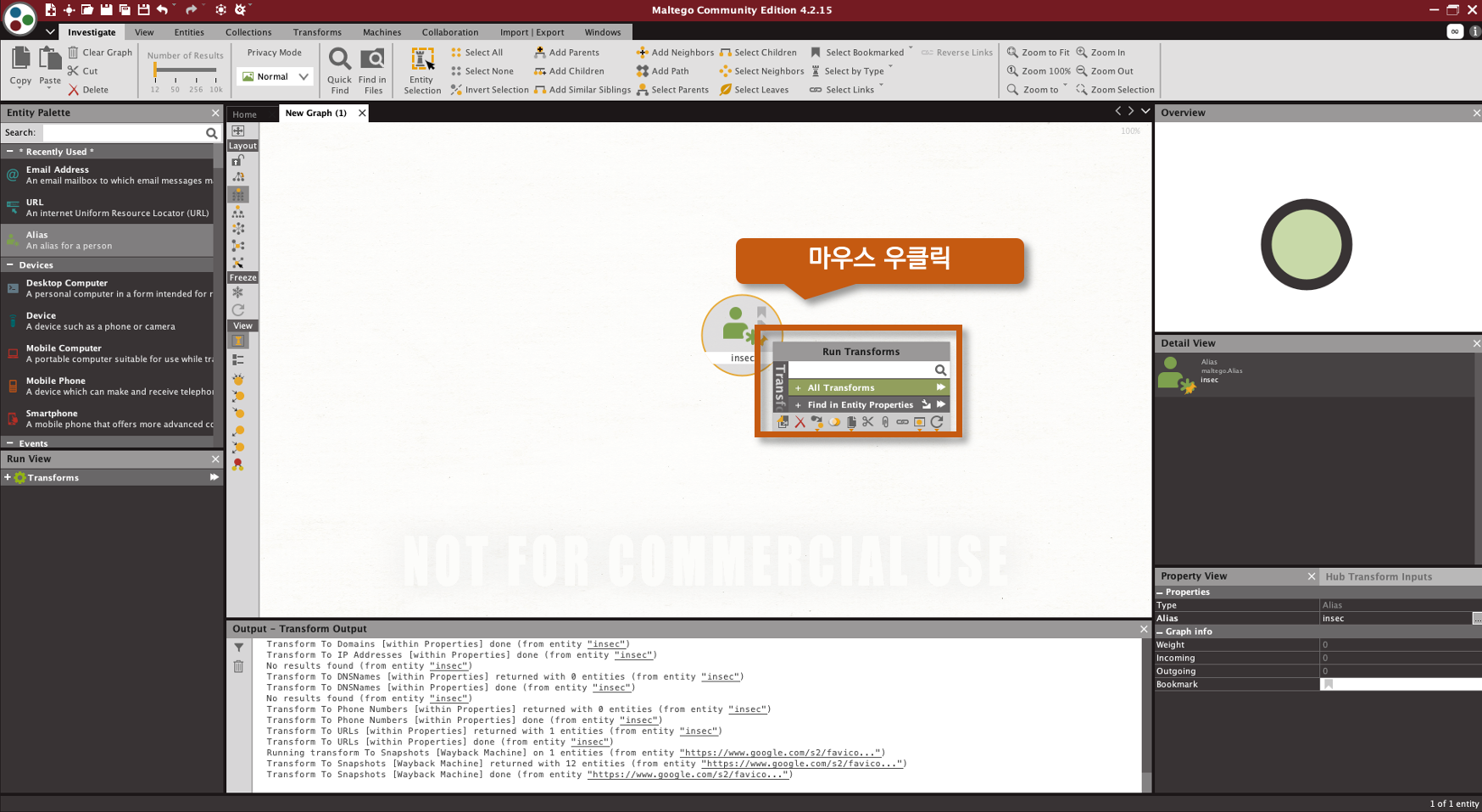The width and height of the screenshot is (1482, 812).
Task: Click the Maltego application logo button
Action: [x=19, y=19]
